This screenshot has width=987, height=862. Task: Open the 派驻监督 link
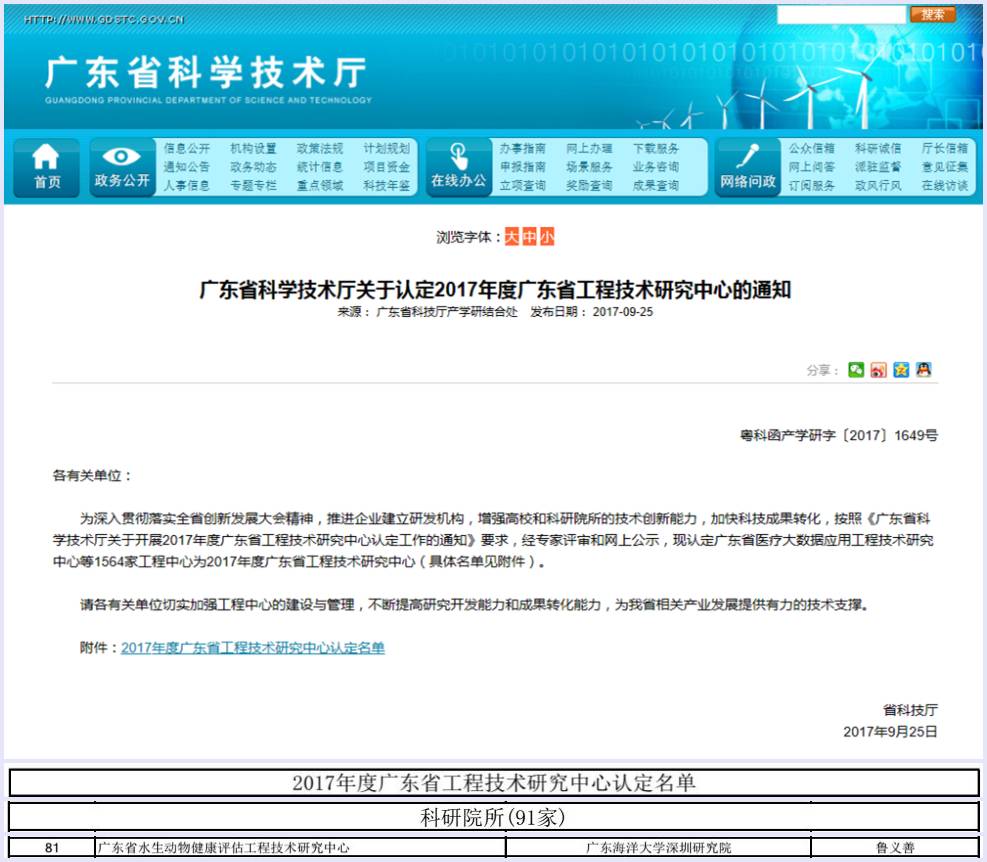(x=878, y=167)
